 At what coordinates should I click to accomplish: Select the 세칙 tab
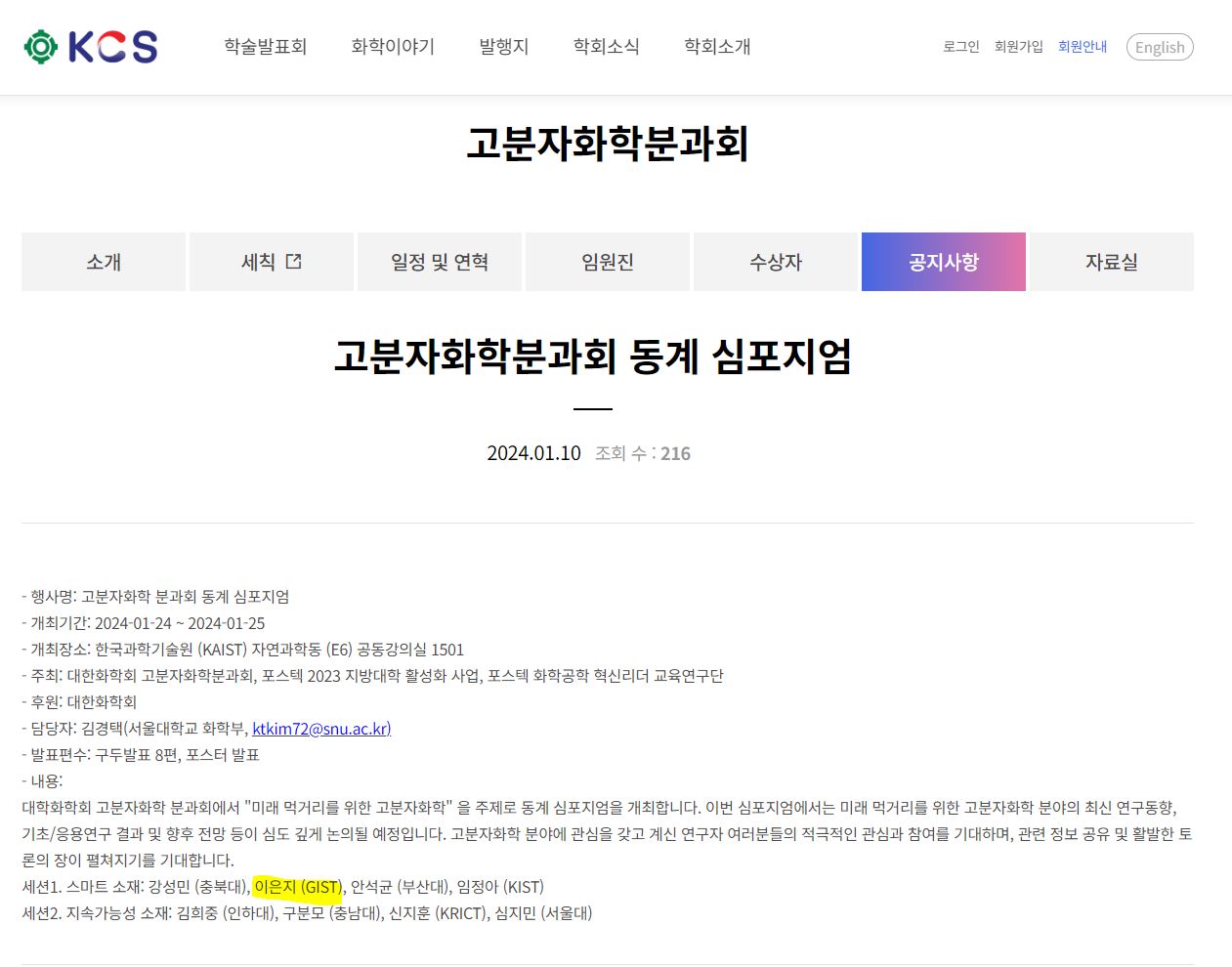coord(272,262)
